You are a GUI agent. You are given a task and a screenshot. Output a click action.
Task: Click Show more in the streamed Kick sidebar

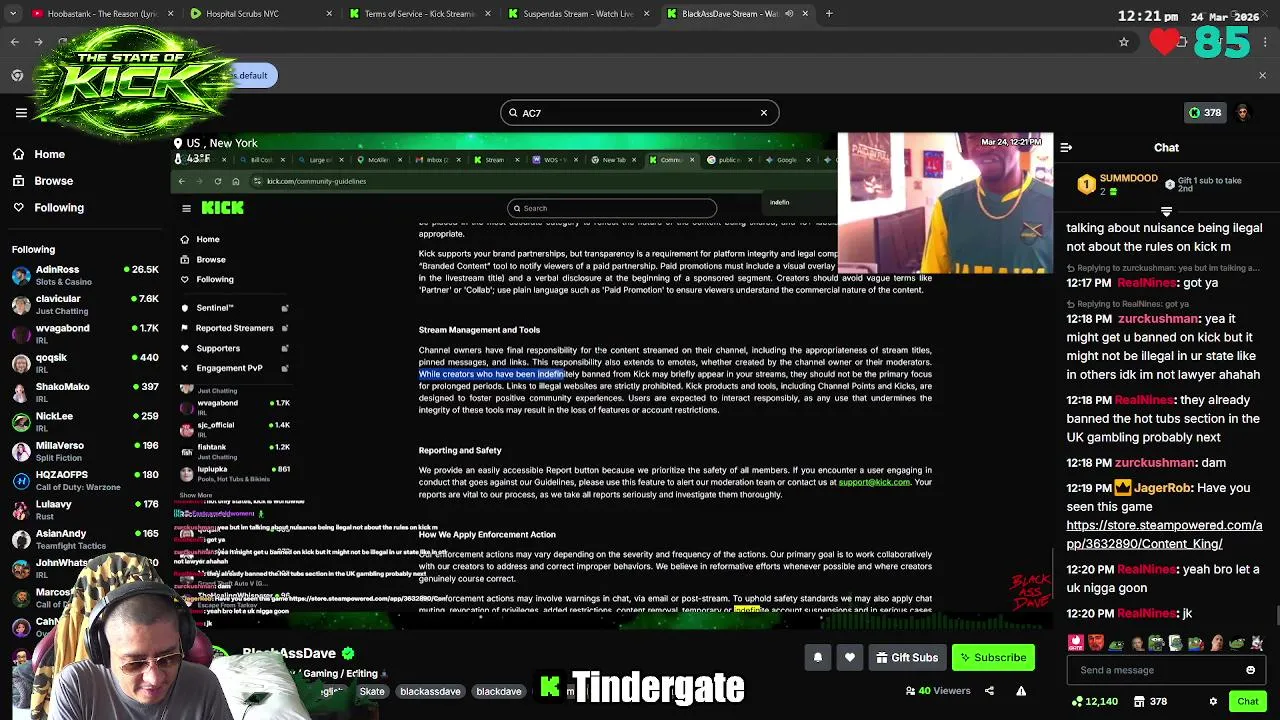[196, 495]
